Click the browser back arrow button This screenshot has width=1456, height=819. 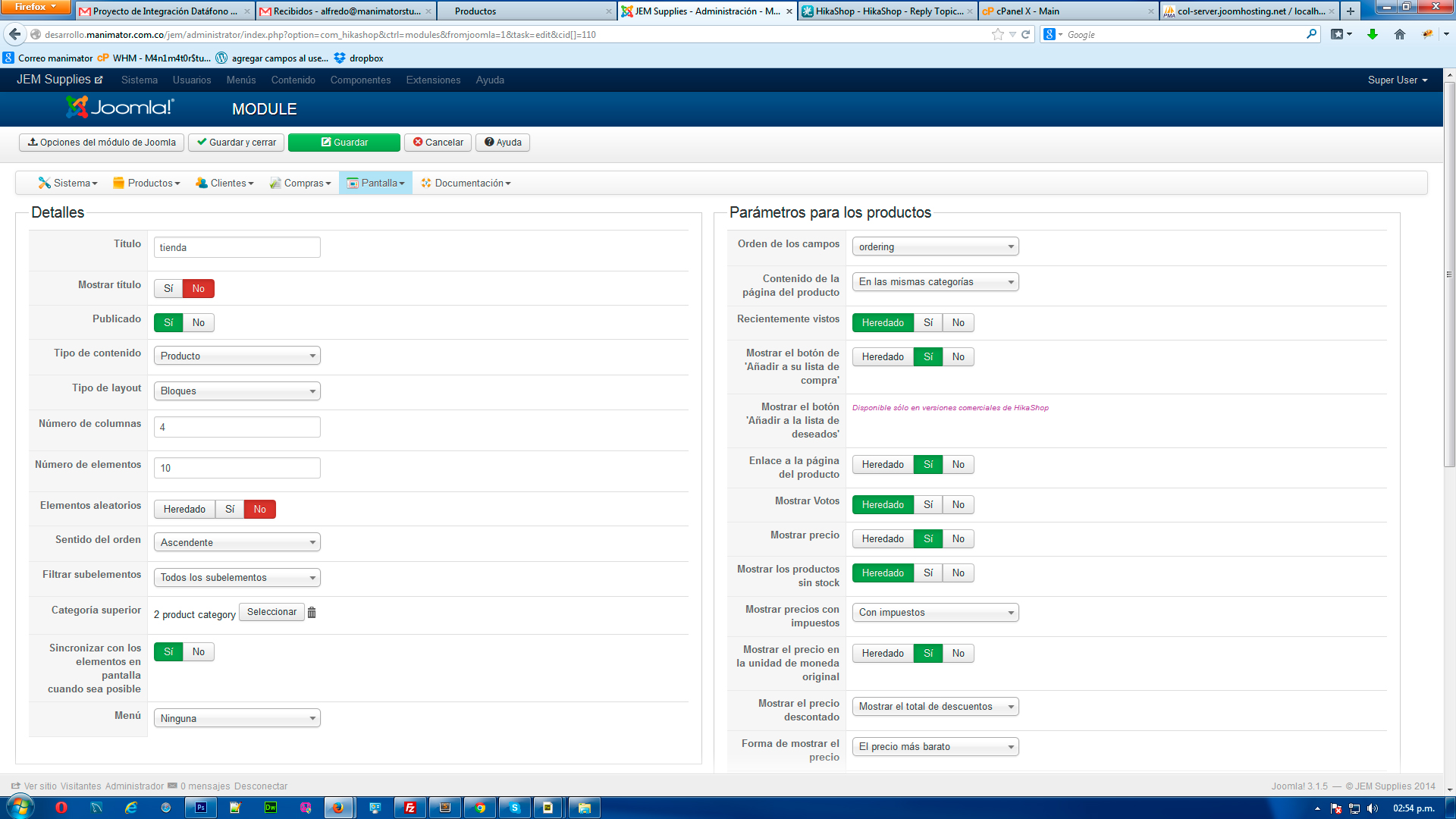coord(14,34)
